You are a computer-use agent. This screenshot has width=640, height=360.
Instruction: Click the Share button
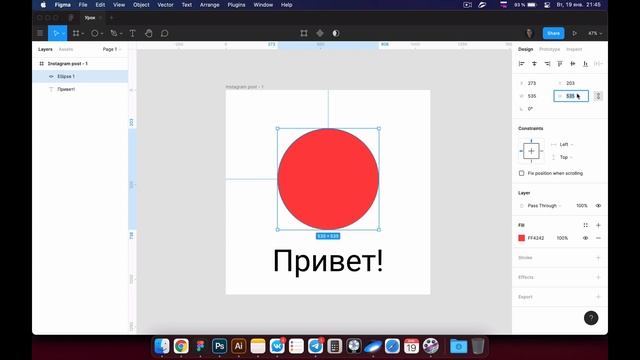(x=553, y=33)
